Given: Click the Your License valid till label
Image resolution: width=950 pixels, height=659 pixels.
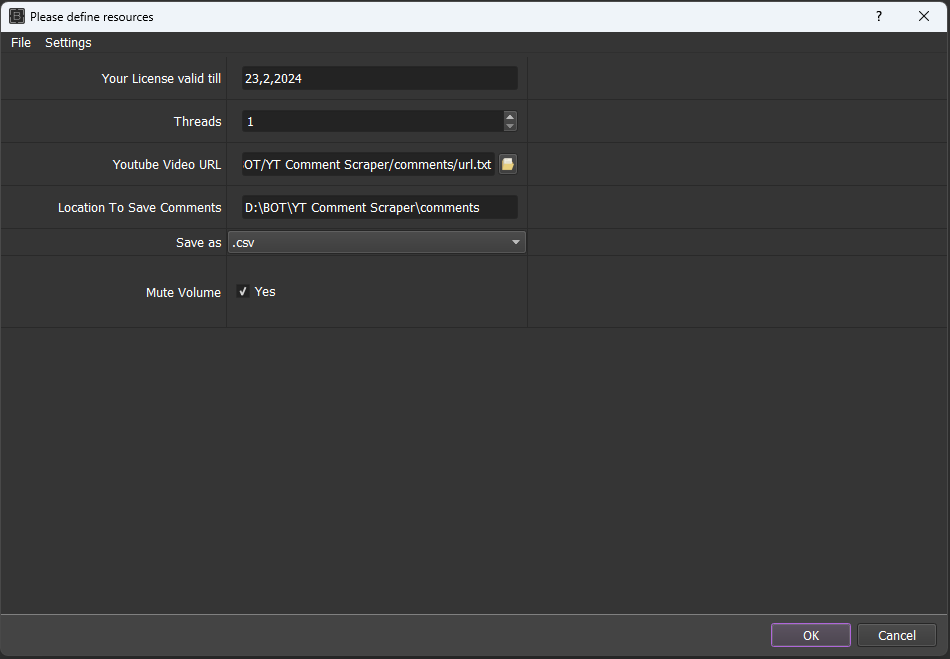Looking at the screenshot, I should click(x=161, y=79).
